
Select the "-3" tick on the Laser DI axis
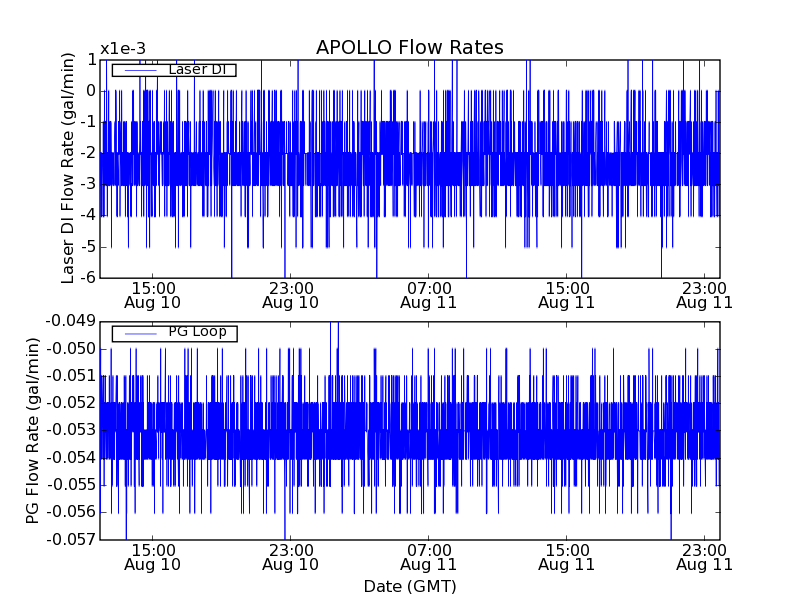[87, 184]
